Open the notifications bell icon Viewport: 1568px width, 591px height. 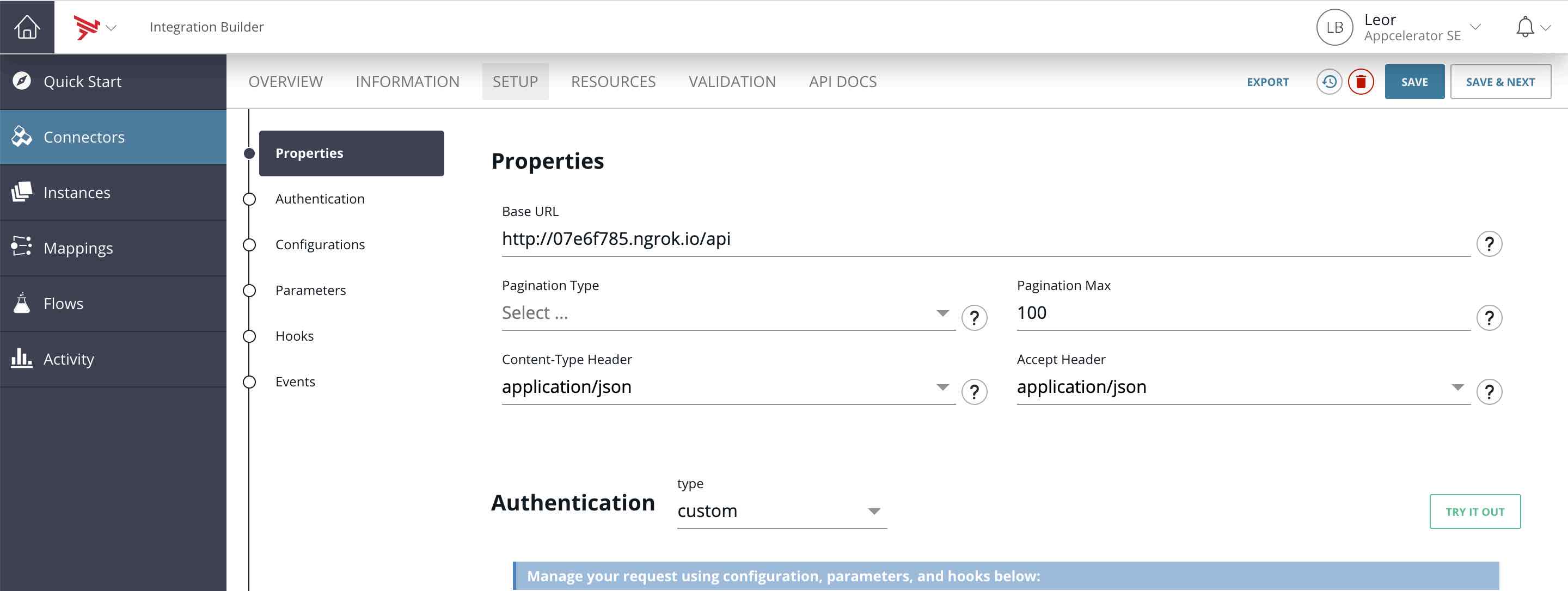click(1524, 27)
